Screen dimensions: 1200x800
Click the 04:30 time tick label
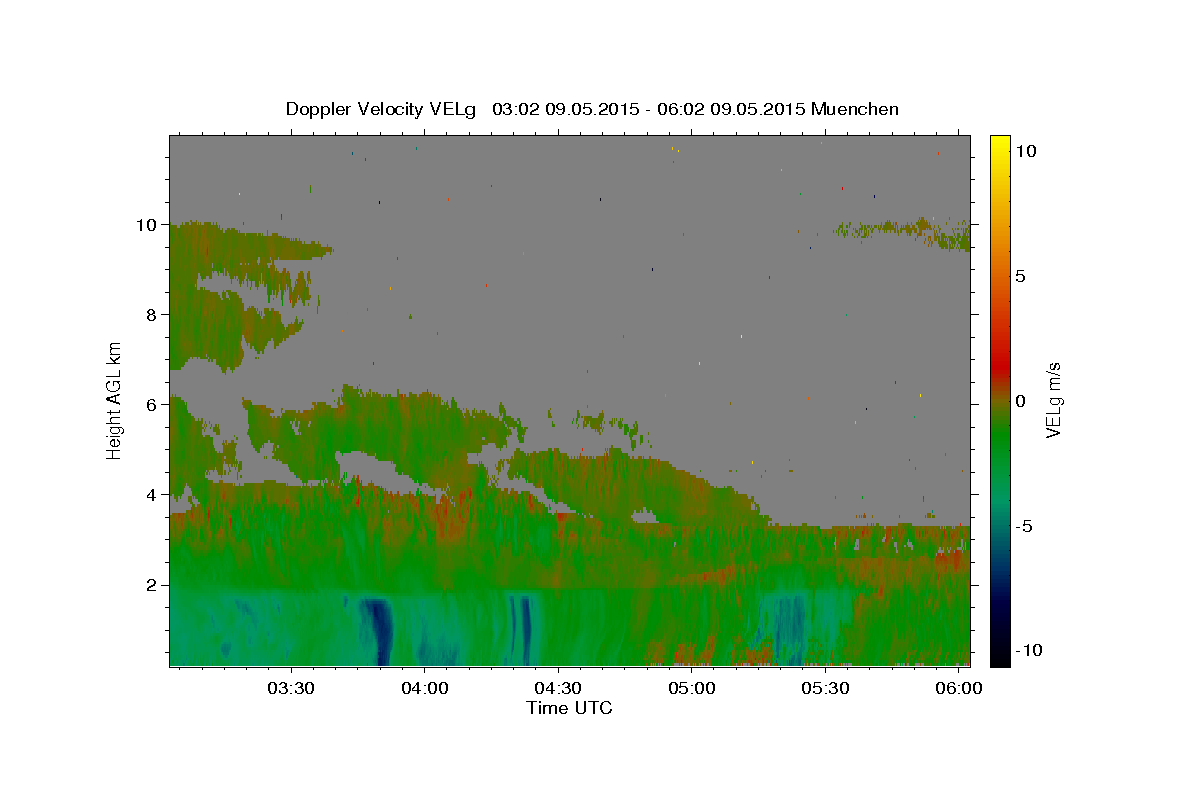pos(558,689)
